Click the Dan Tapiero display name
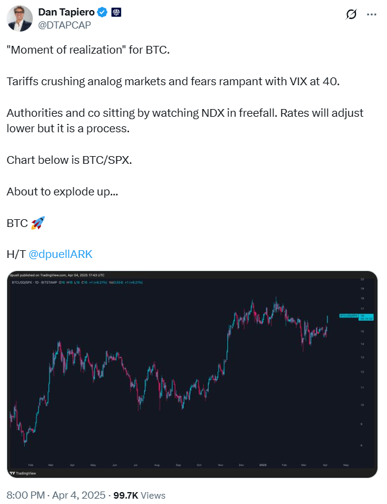387x504 pixels. pyautogui.click(x=66, y=12)
